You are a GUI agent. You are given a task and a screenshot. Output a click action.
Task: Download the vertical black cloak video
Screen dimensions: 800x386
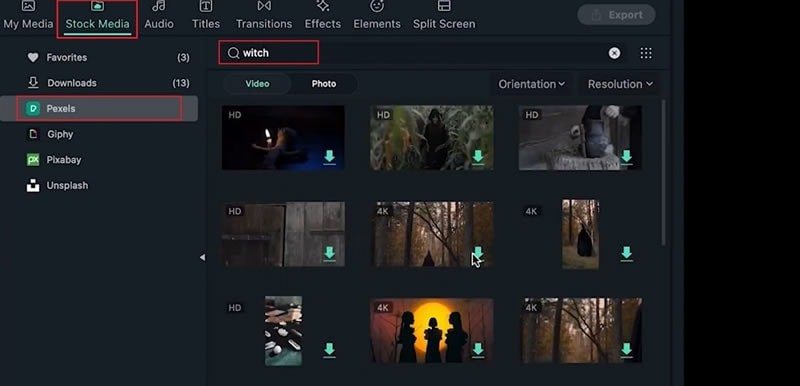pyautogui.click(x=627, y=253)
